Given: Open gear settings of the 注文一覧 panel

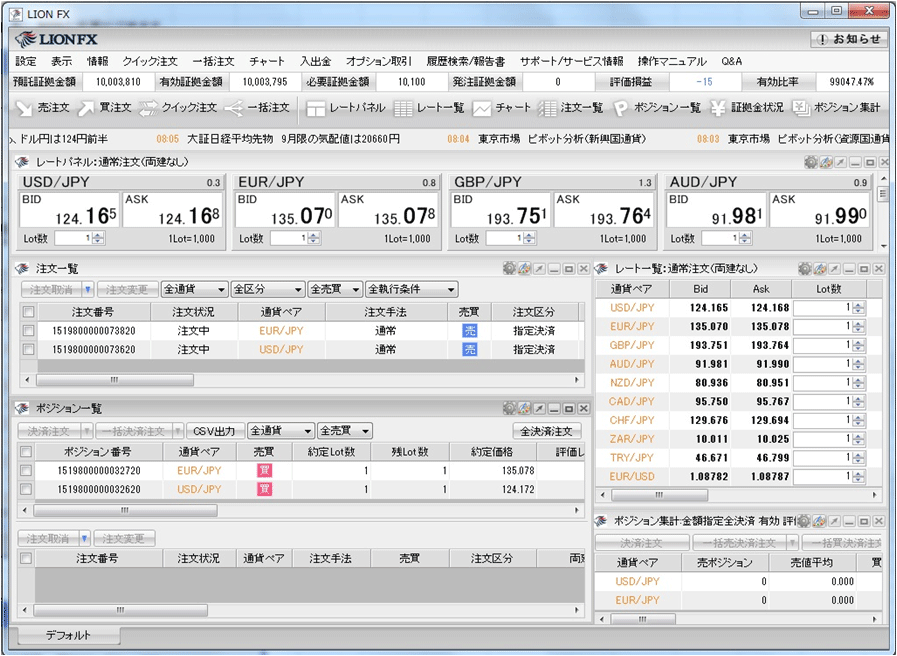Looking at the screenshot, I should [x=509, y=268].
